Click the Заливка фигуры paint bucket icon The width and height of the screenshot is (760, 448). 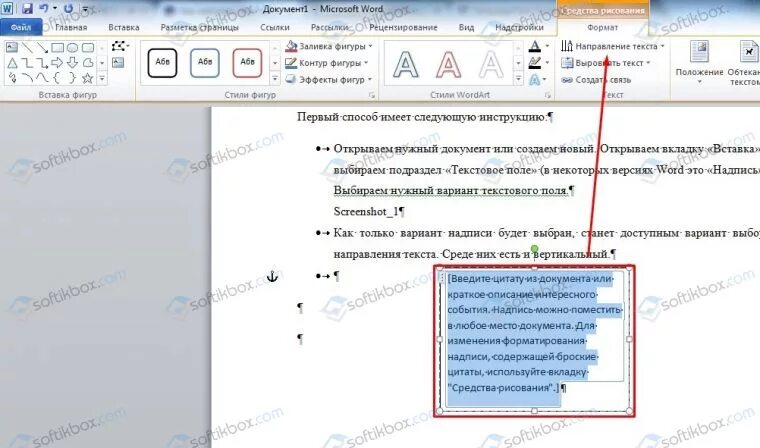click(291, 46)
